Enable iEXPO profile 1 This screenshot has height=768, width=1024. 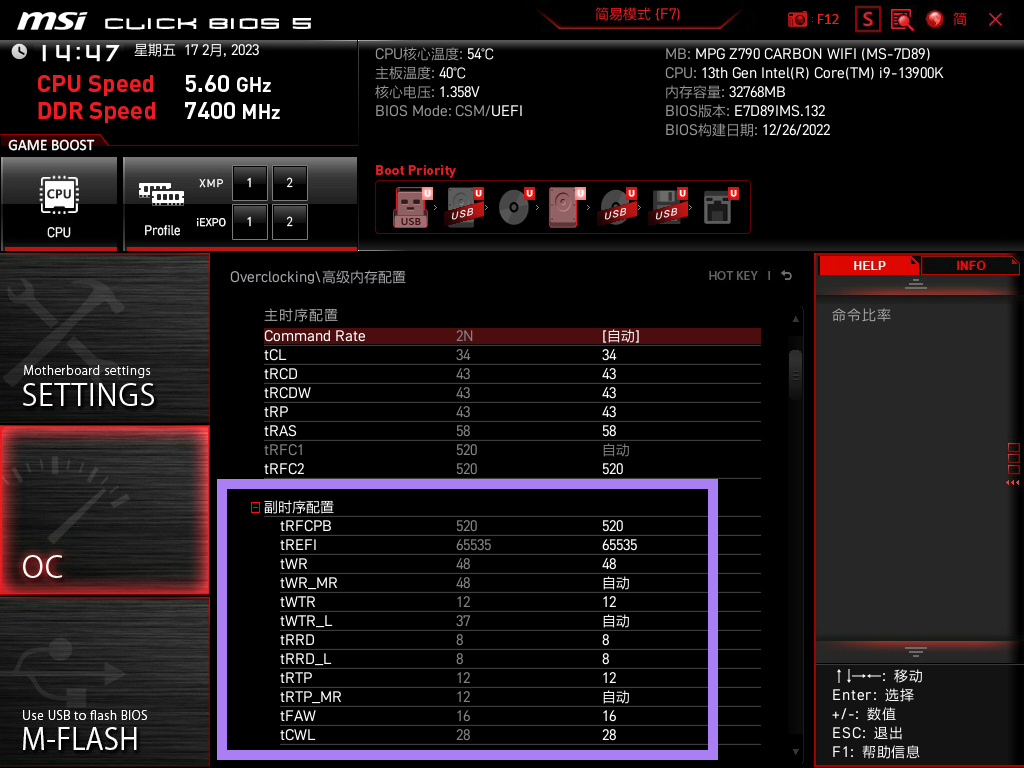point(249,221)
